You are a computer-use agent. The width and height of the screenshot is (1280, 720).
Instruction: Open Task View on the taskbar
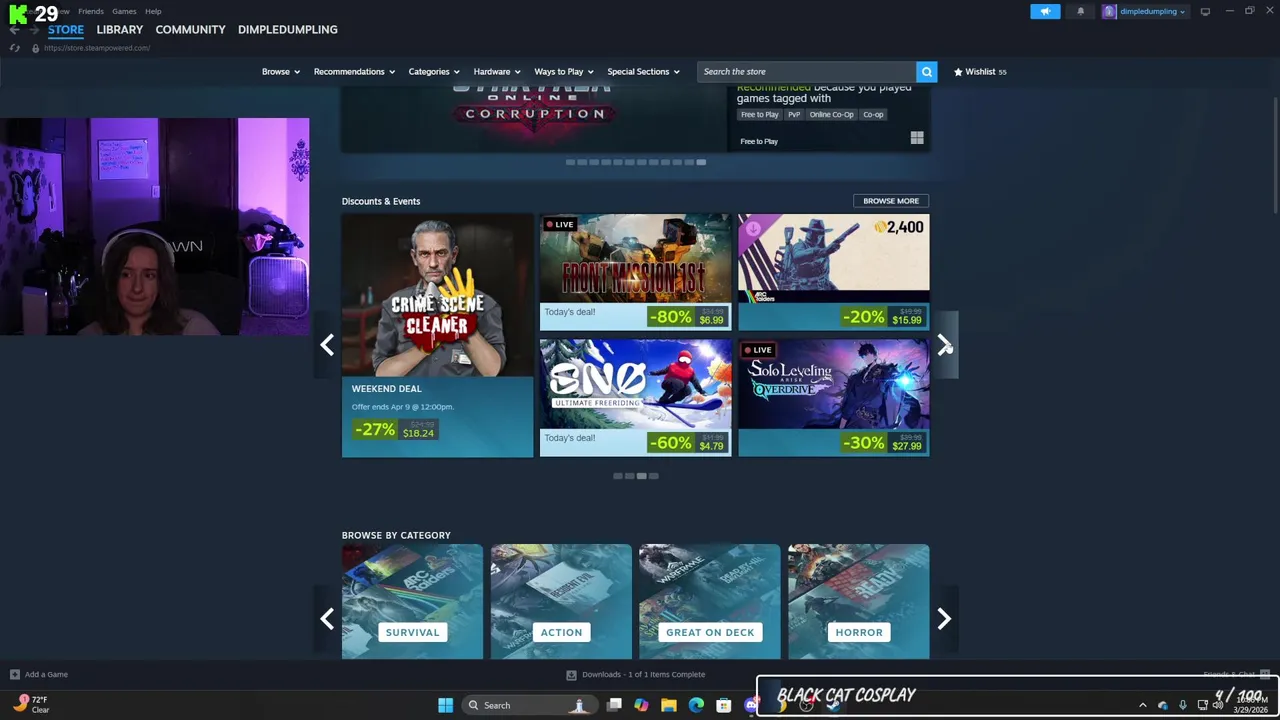point(614,705)
